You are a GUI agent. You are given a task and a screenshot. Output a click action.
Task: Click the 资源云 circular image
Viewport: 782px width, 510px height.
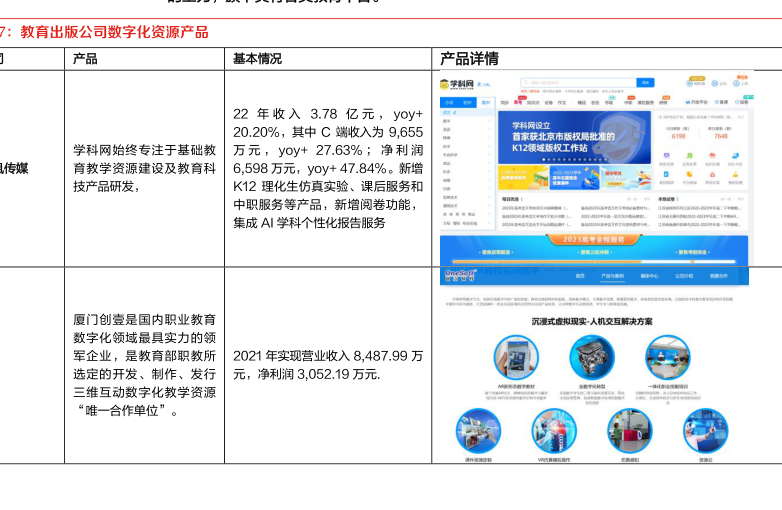pos(706,431)
